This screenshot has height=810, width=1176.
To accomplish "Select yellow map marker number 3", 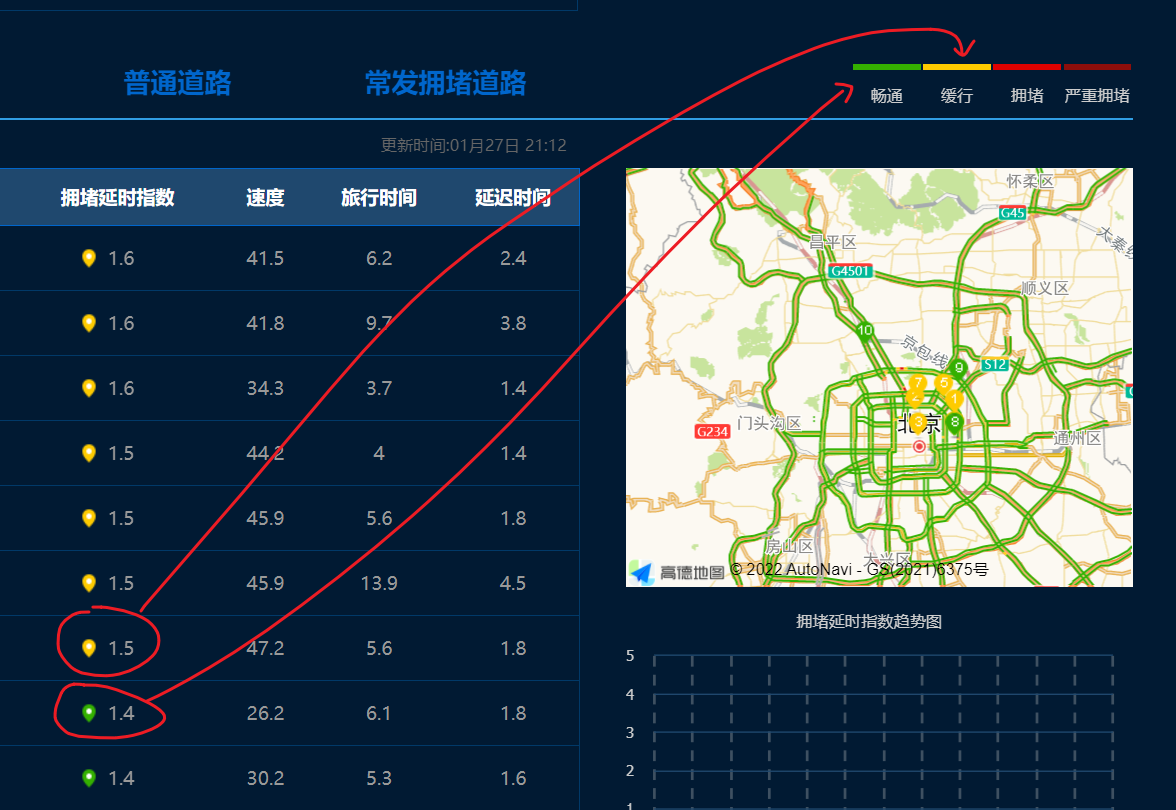I will 918,424.
